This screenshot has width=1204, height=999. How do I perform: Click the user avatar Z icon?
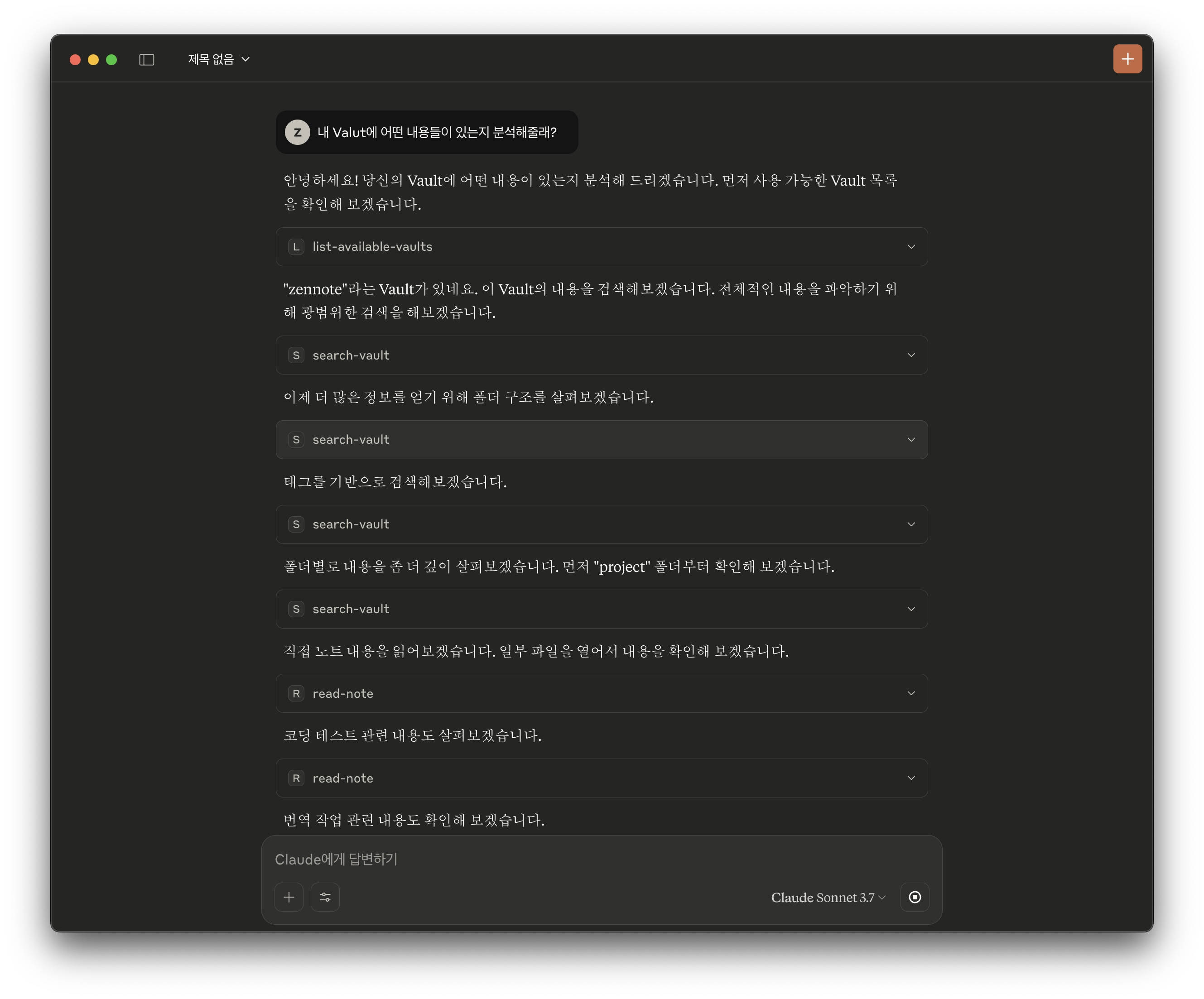(298, 132)
